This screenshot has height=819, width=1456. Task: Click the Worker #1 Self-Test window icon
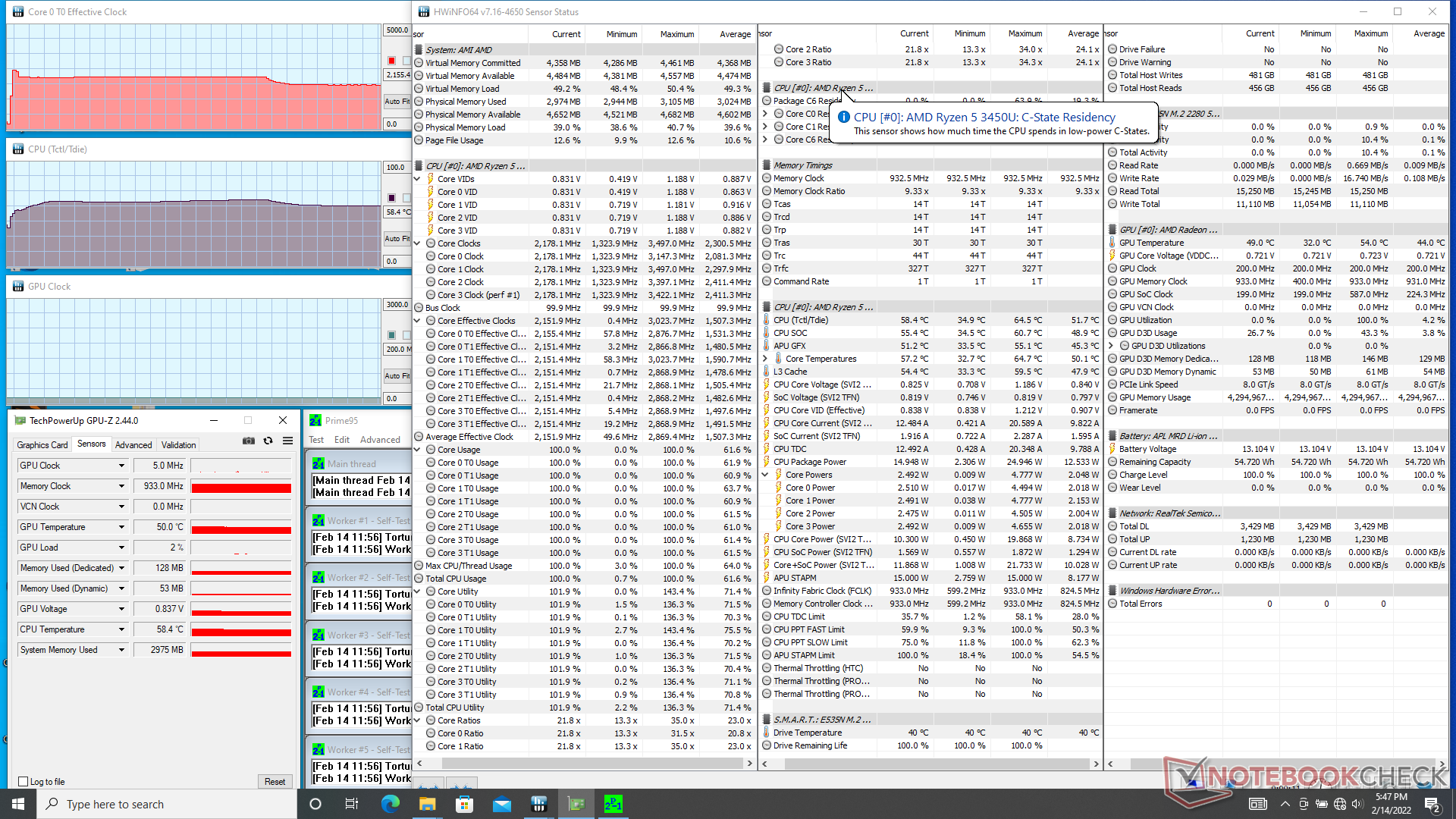click(x=318, y=521)
